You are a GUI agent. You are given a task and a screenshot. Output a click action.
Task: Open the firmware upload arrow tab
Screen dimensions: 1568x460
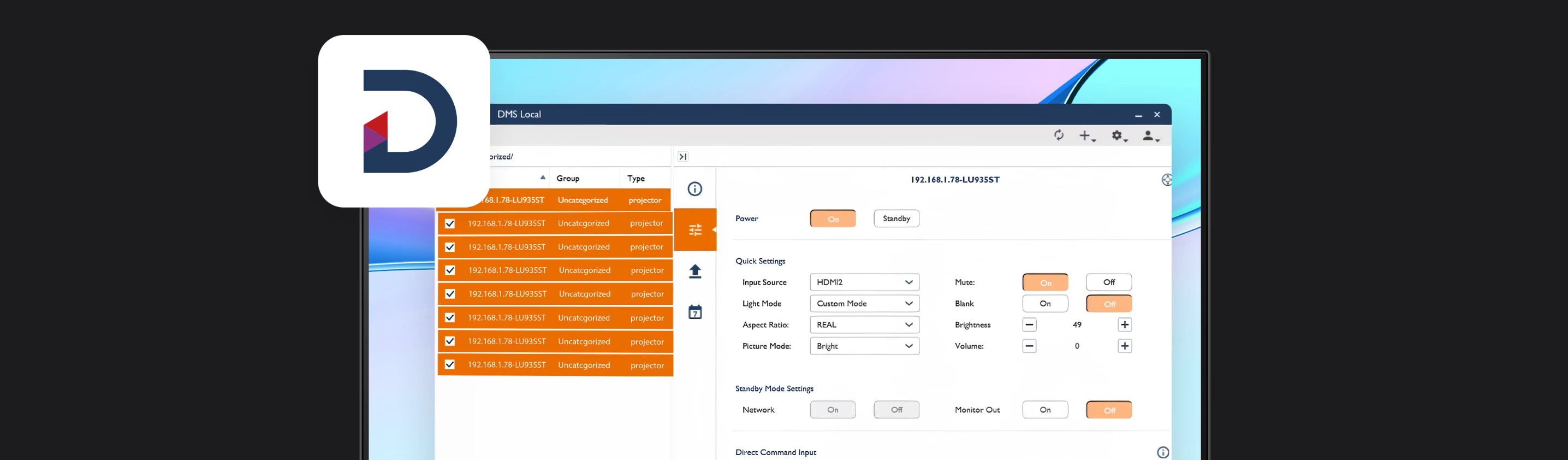coord(694,271)
